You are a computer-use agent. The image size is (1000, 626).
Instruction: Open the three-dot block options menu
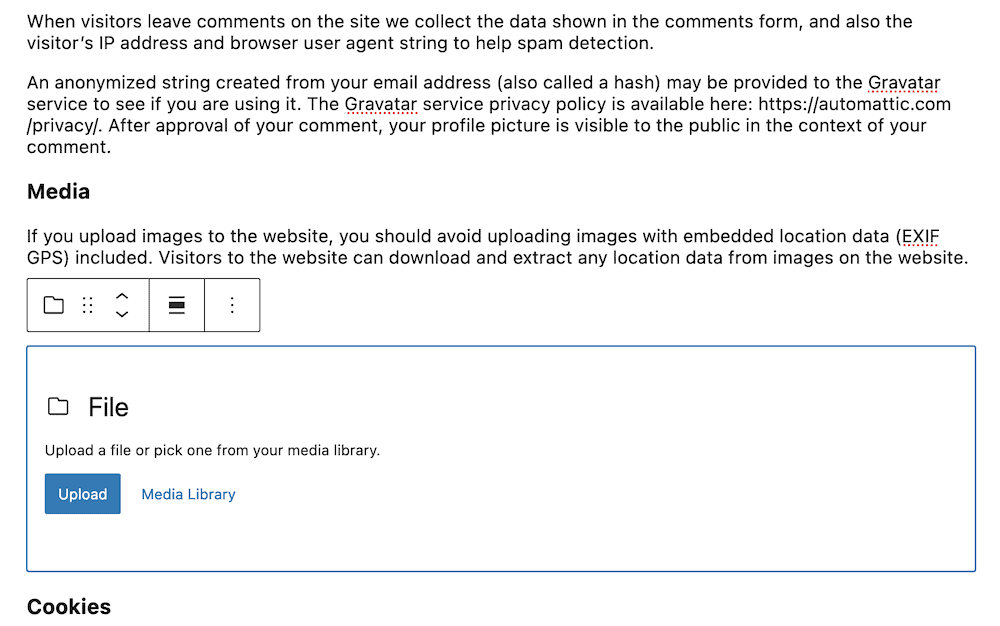(x=232, y=305)
